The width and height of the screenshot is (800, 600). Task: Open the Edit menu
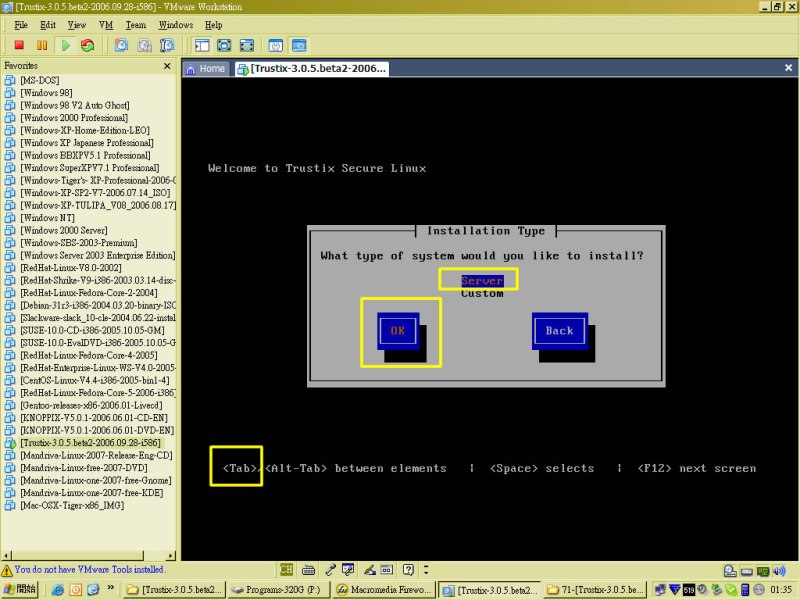point(48,24)
